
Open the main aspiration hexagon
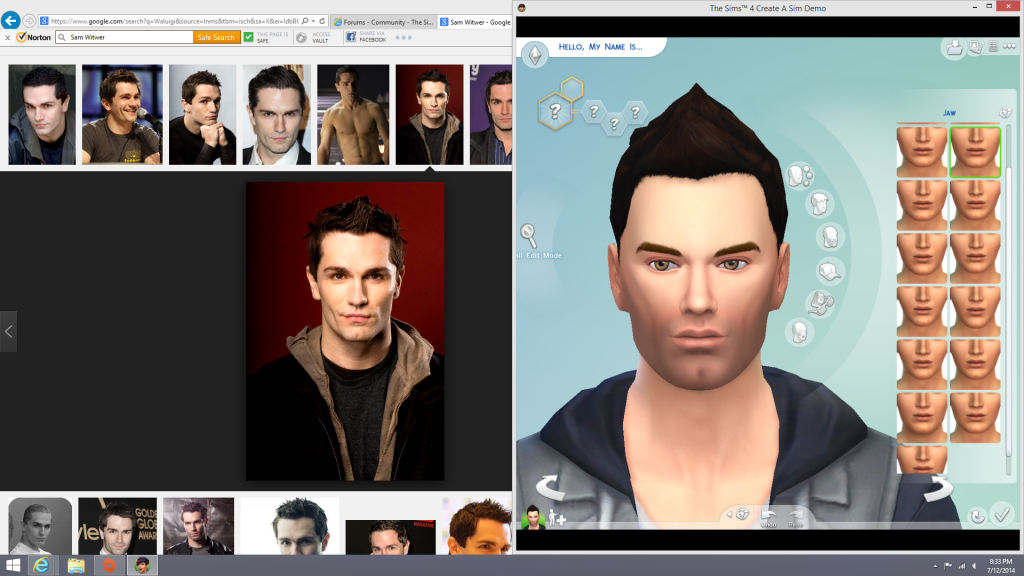[554, 112]
